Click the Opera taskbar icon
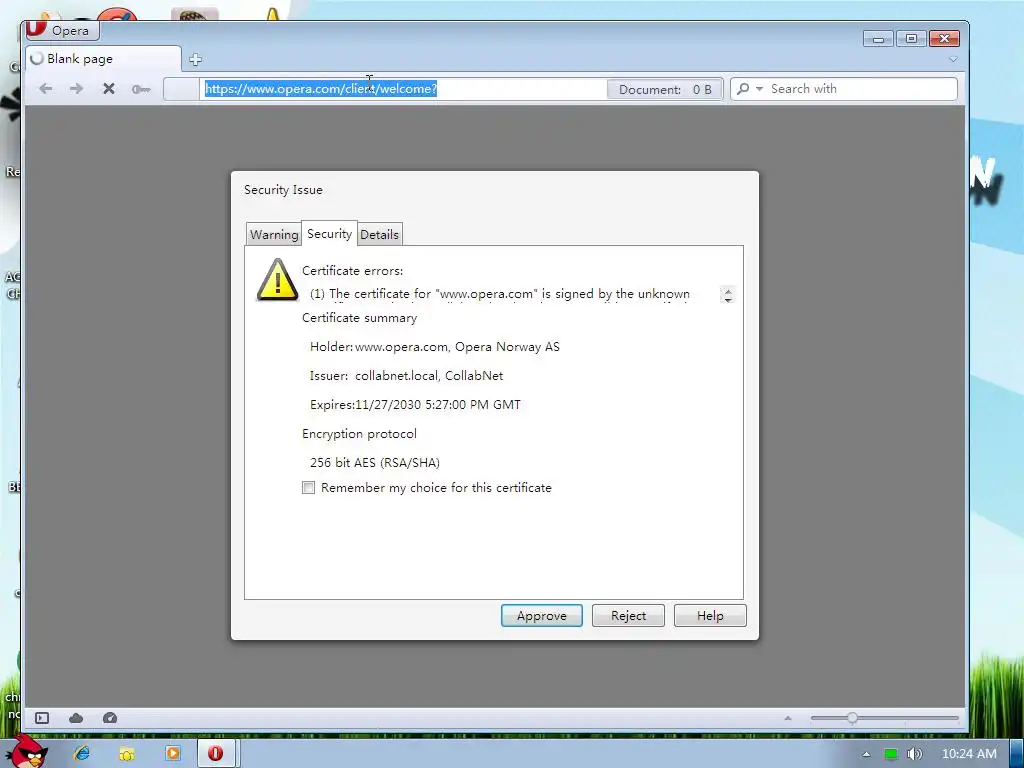The height and width of the screenshot is (768, 1024). [x=216, y=753]
